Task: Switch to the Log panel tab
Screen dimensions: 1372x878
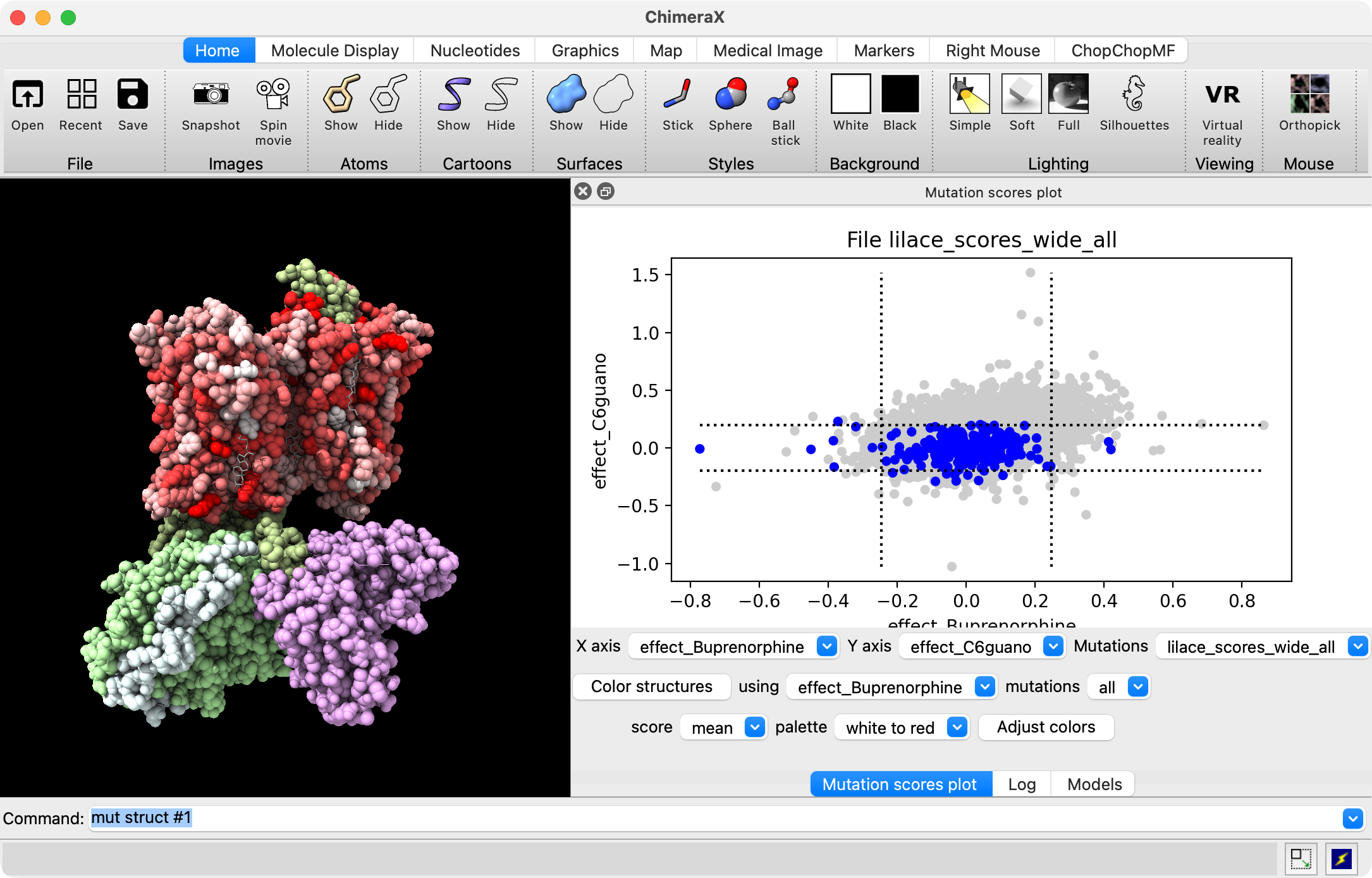Action: 1022,784
